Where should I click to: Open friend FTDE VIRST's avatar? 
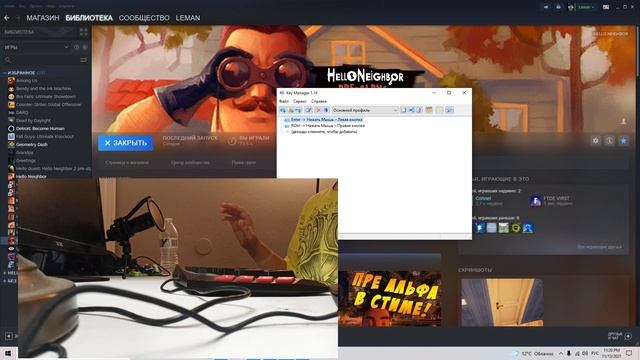536,201
